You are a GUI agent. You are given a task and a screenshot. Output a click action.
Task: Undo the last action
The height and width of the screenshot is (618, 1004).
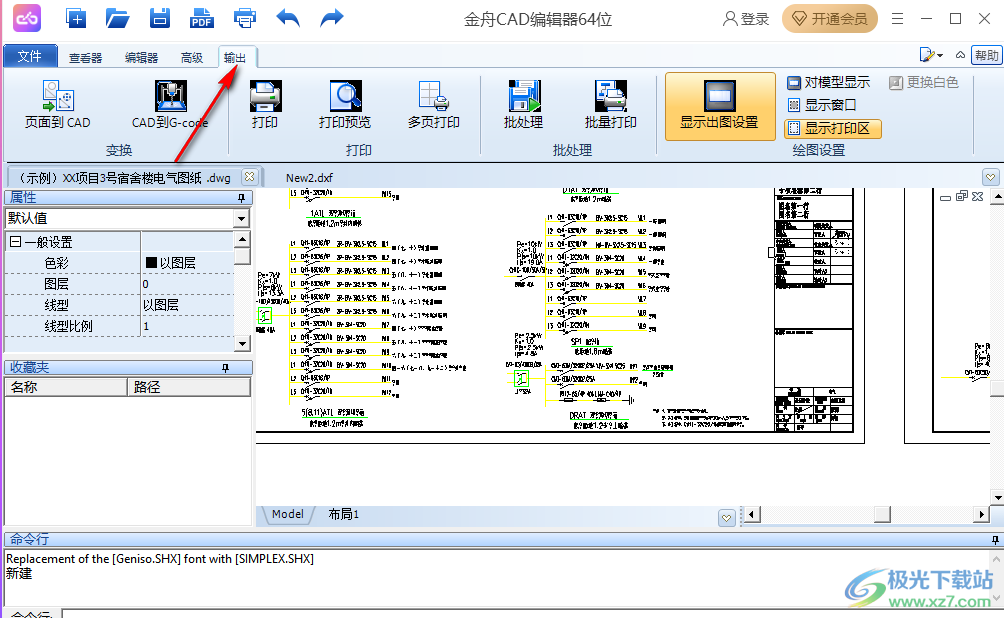288,18
